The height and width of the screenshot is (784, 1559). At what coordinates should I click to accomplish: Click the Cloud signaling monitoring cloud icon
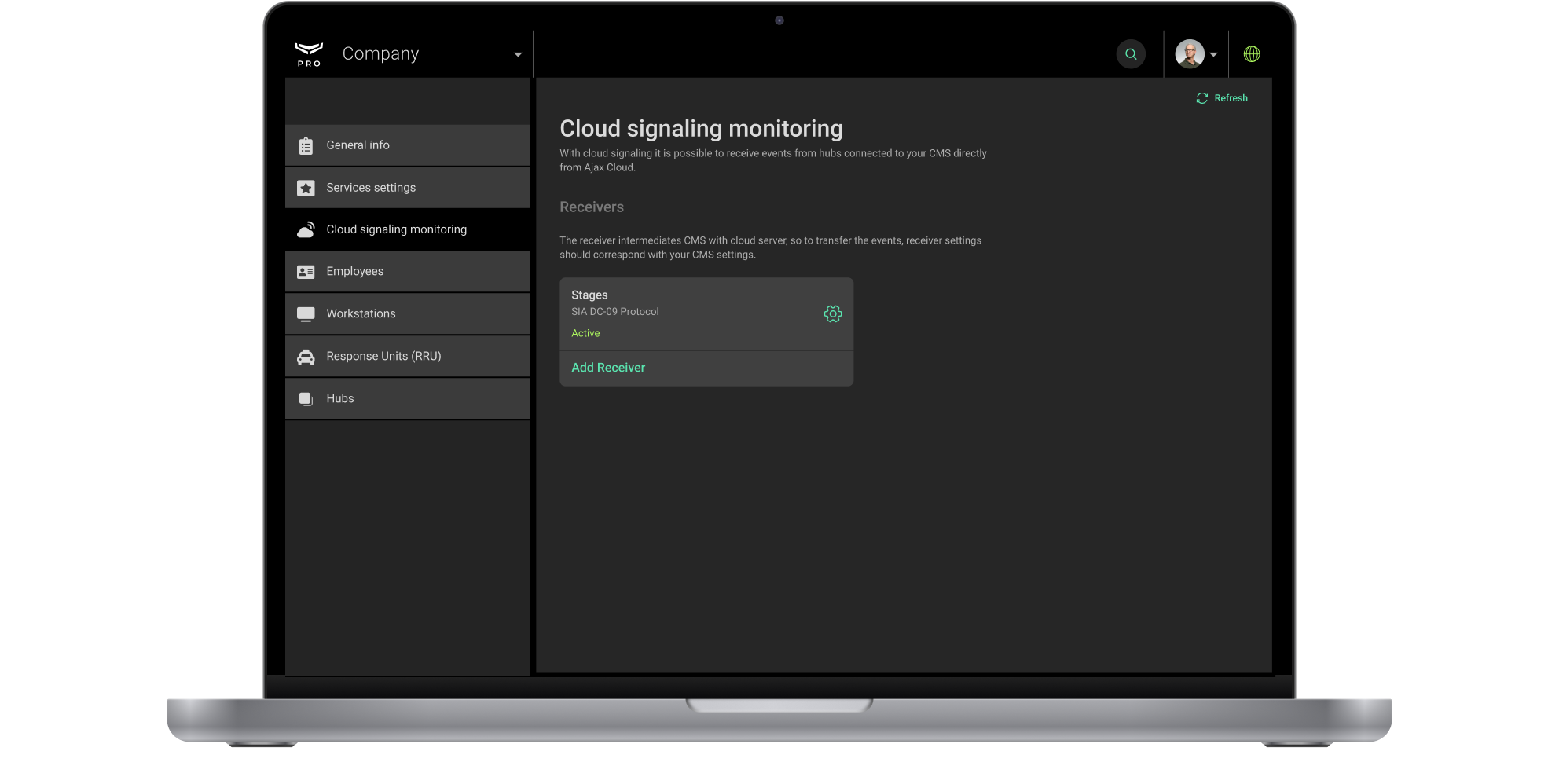[306, 229]
